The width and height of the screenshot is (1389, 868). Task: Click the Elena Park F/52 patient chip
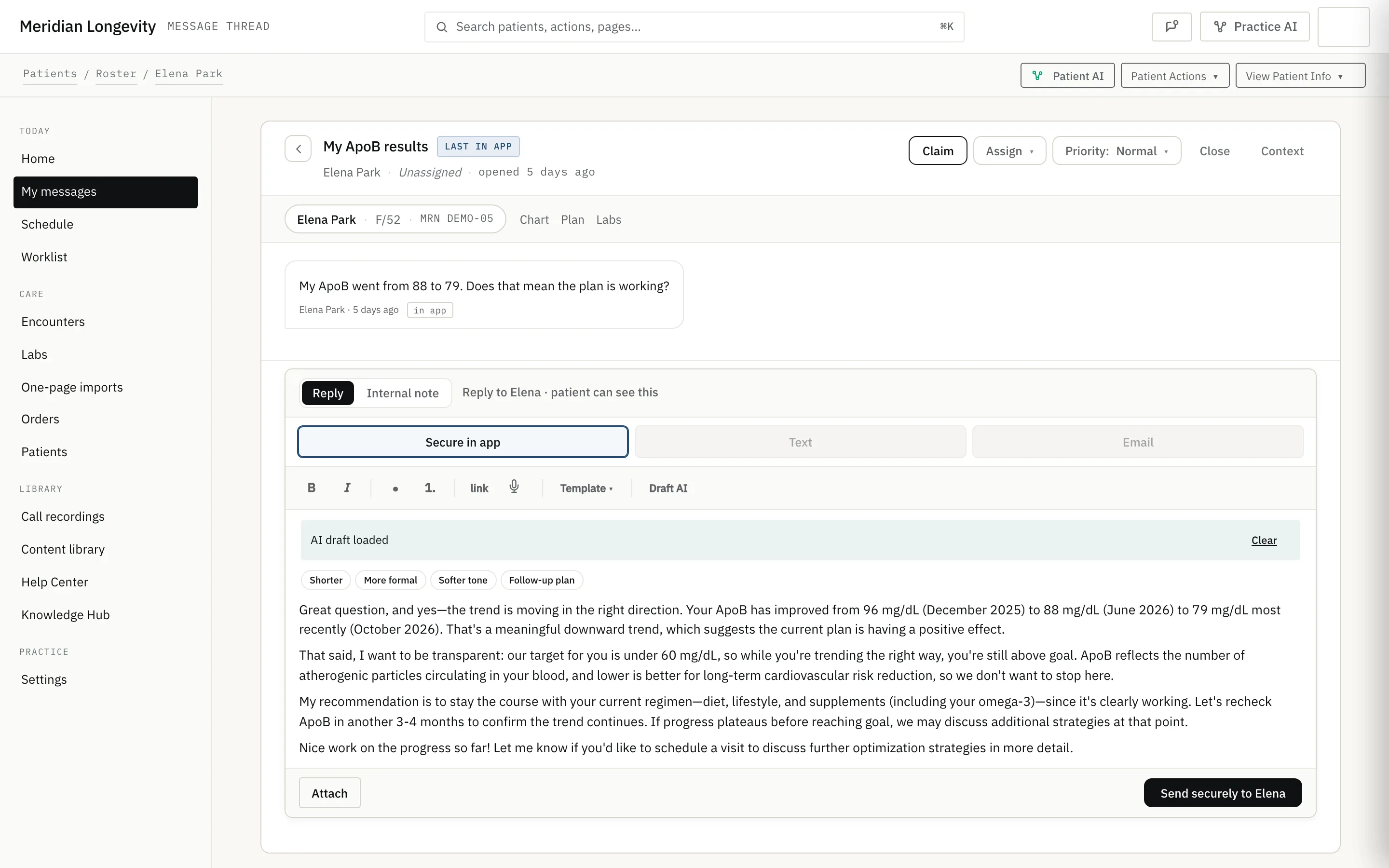tap(395, 219)
